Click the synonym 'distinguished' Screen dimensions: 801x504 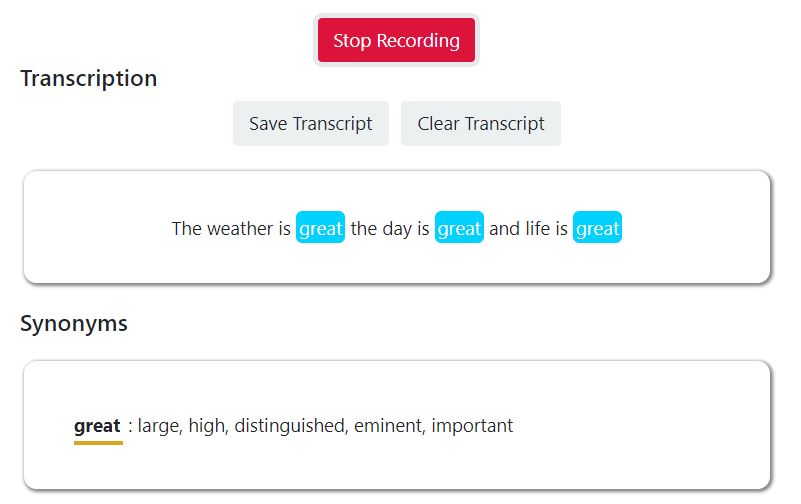(289, 426)
